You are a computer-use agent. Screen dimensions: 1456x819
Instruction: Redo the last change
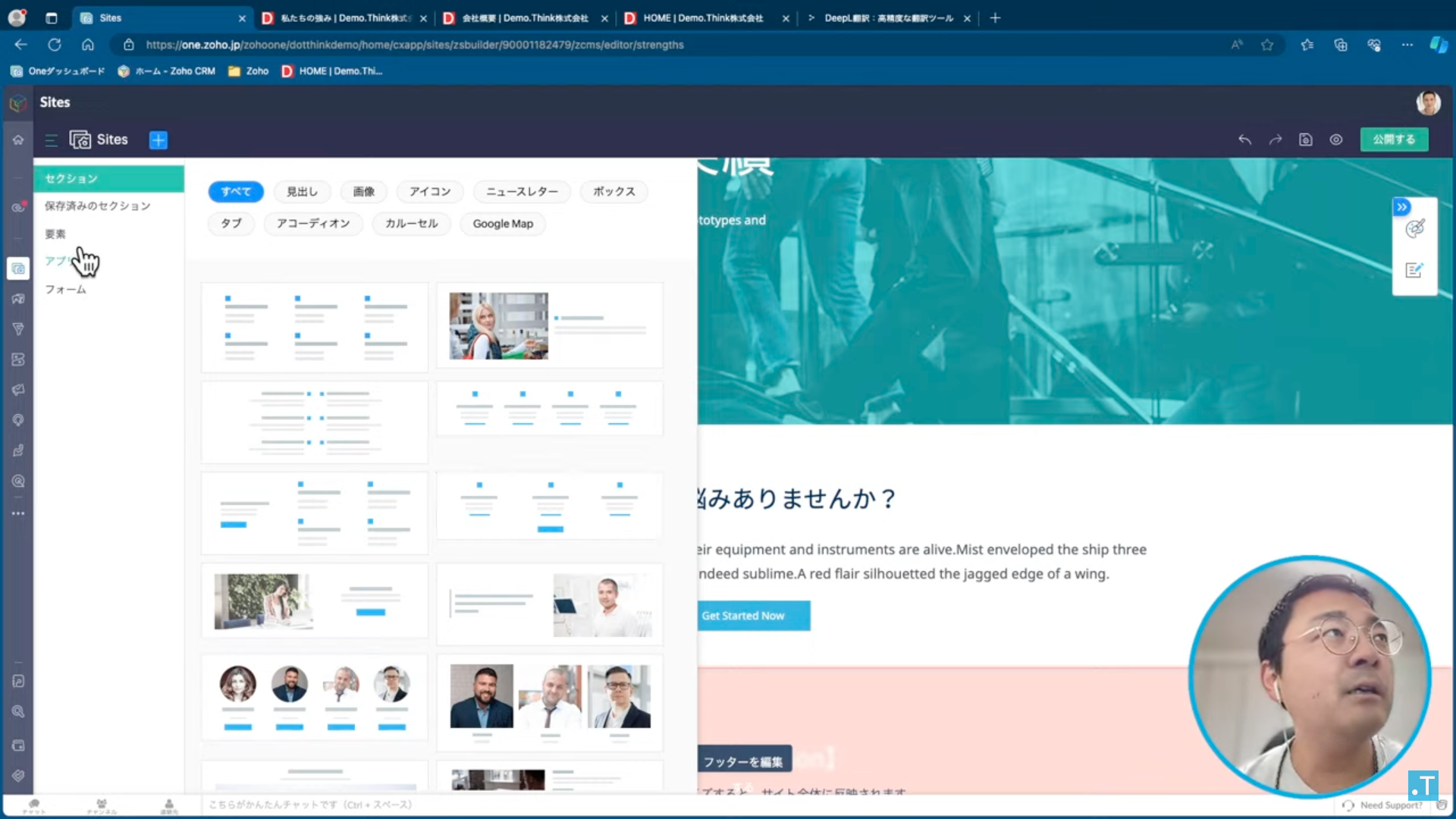(x=1275, y=140)
